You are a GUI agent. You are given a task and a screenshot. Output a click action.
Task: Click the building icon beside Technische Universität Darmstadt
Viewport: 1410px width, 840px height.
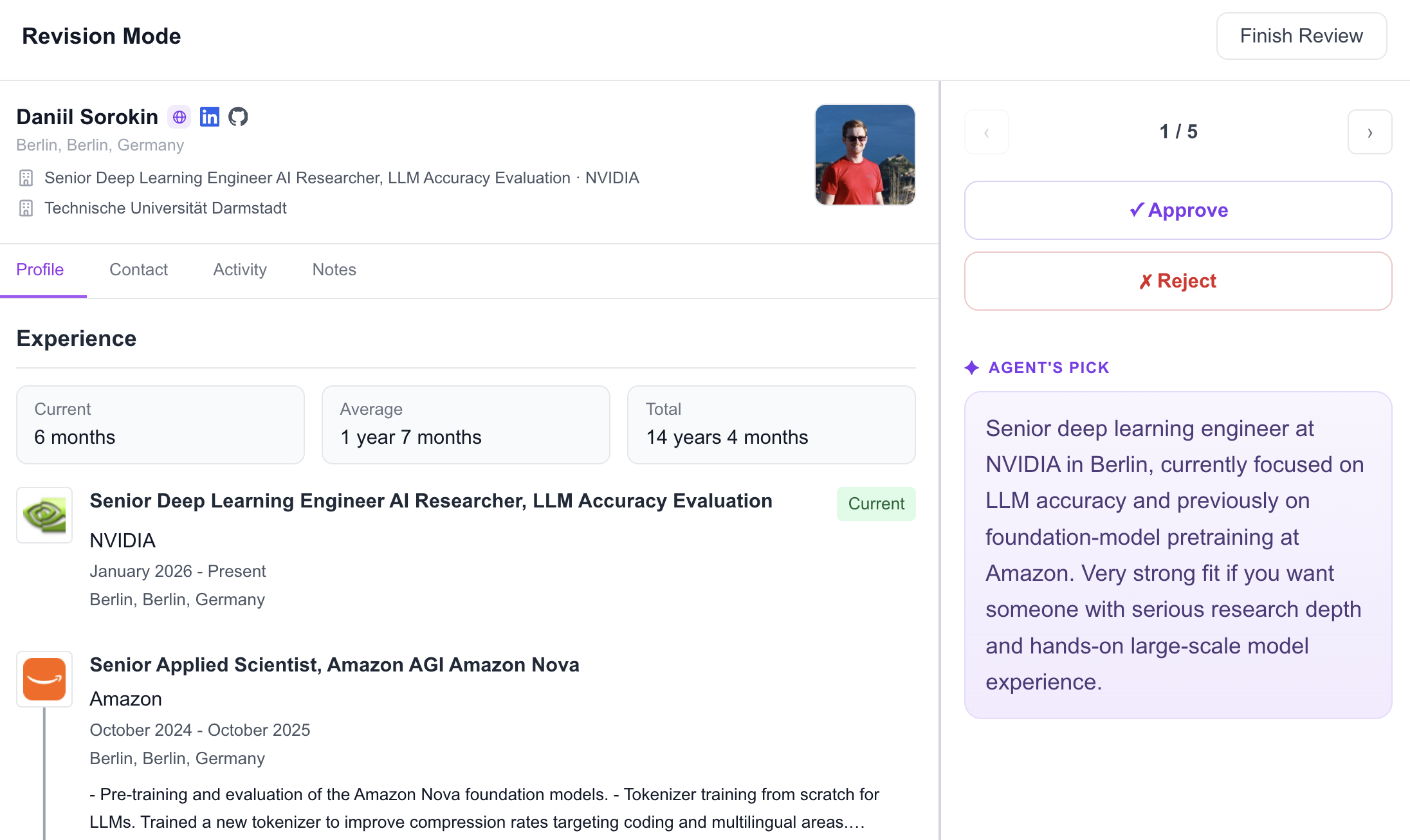(26, 208)
